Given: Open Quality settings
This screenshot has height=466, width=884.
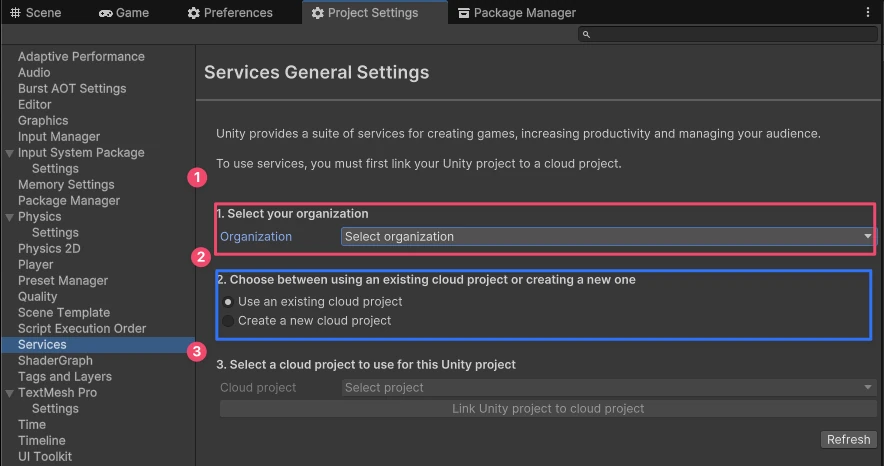Looking at the screenshot, I should tap(37, 296).
